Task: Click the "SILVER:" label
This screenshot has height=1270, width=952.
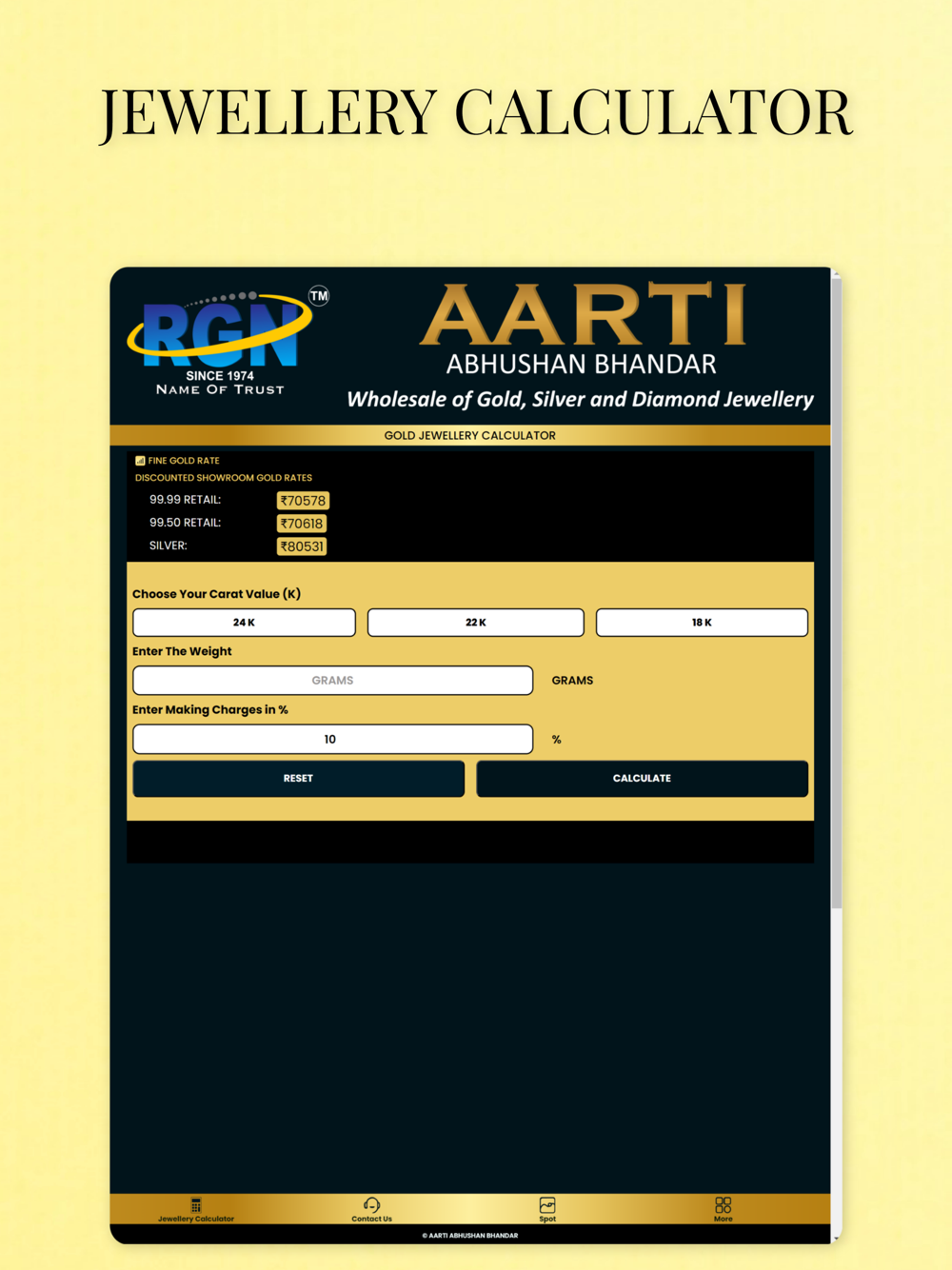Action: (x=169, y=546)
